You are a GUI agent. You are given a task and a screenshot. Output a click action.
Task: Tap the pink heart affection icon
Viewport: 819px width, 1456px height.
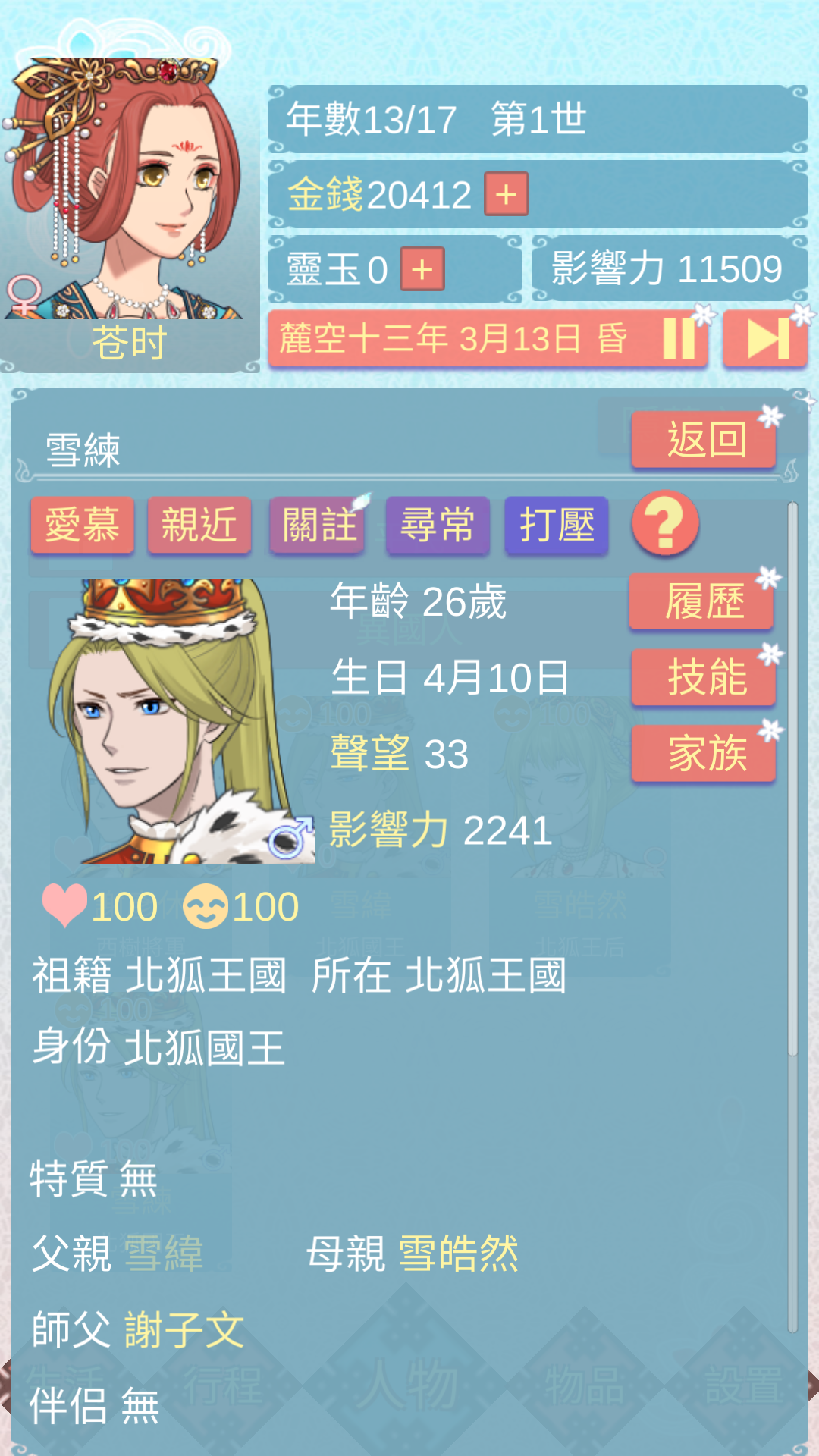64,906
